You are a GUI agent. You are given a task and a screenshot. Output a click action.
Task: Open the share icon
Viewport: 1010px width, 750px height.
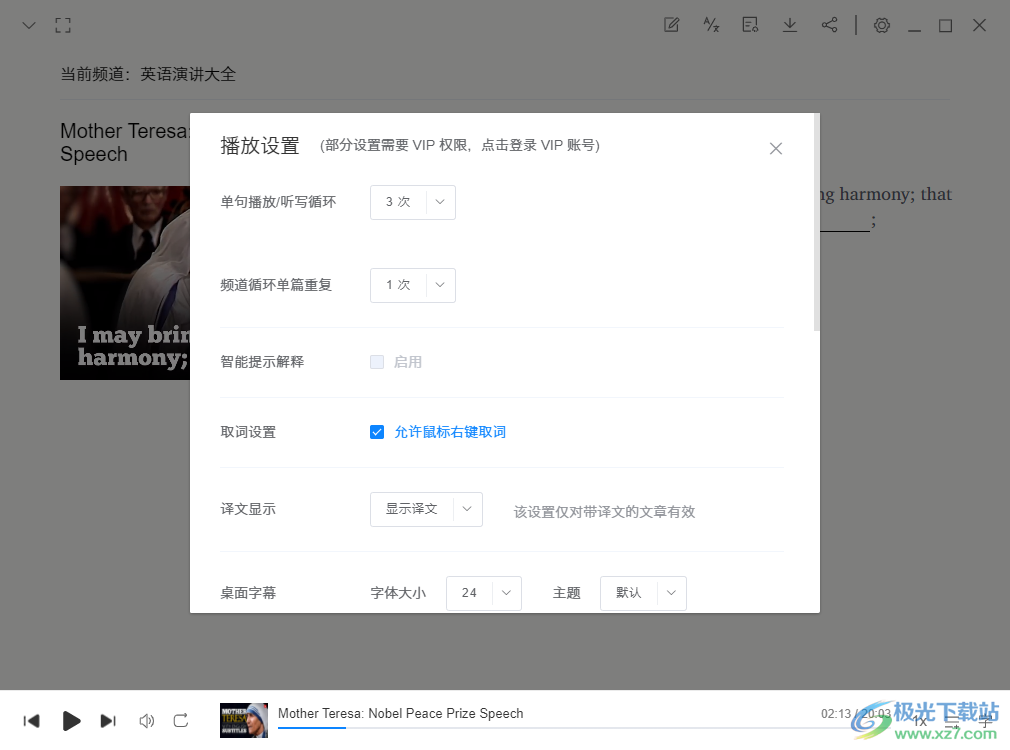pyautogui.click(x=830, y=25)
